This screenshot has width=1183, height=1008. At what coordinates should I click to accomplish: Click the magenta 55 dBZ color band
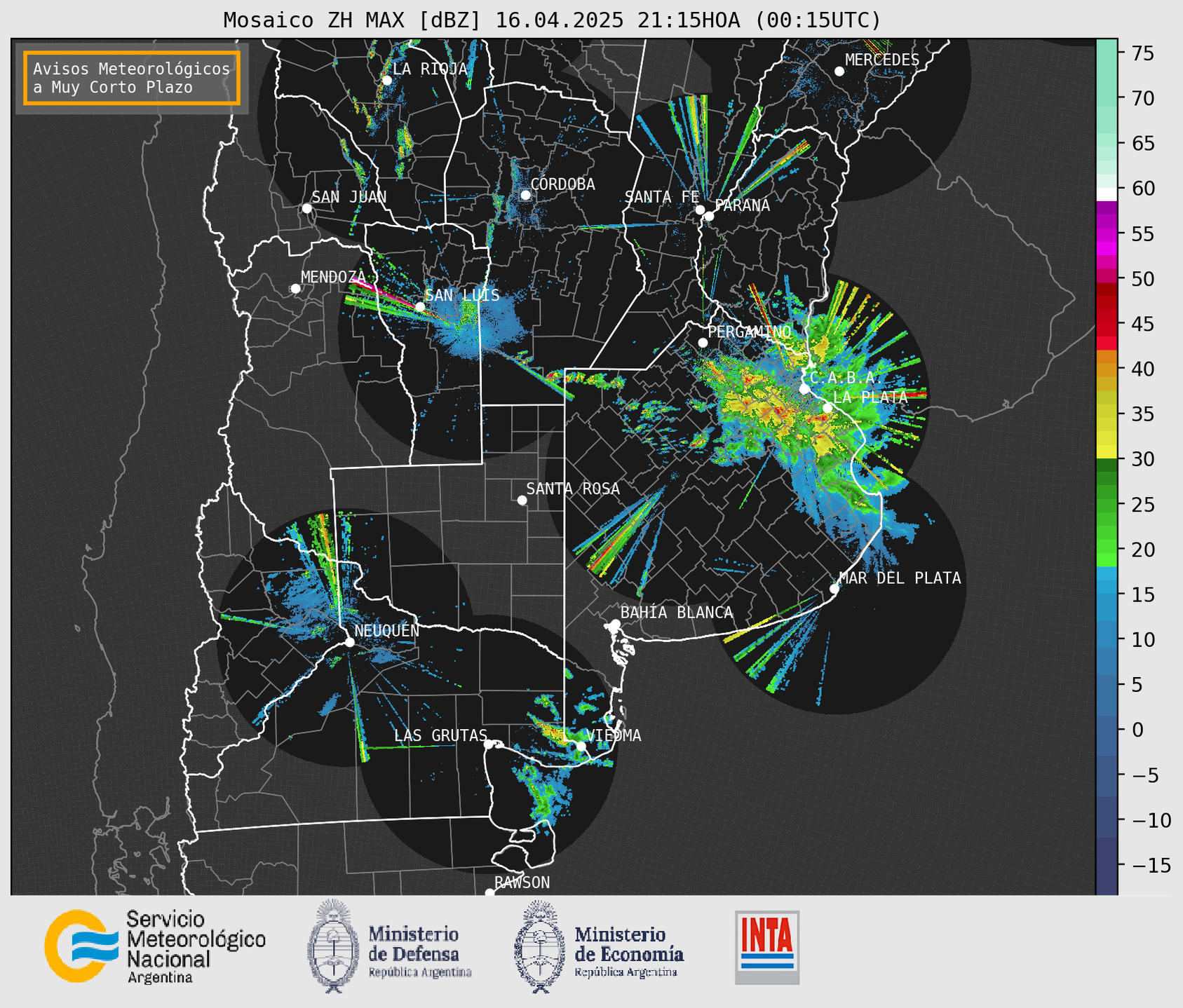[1107, 234]
